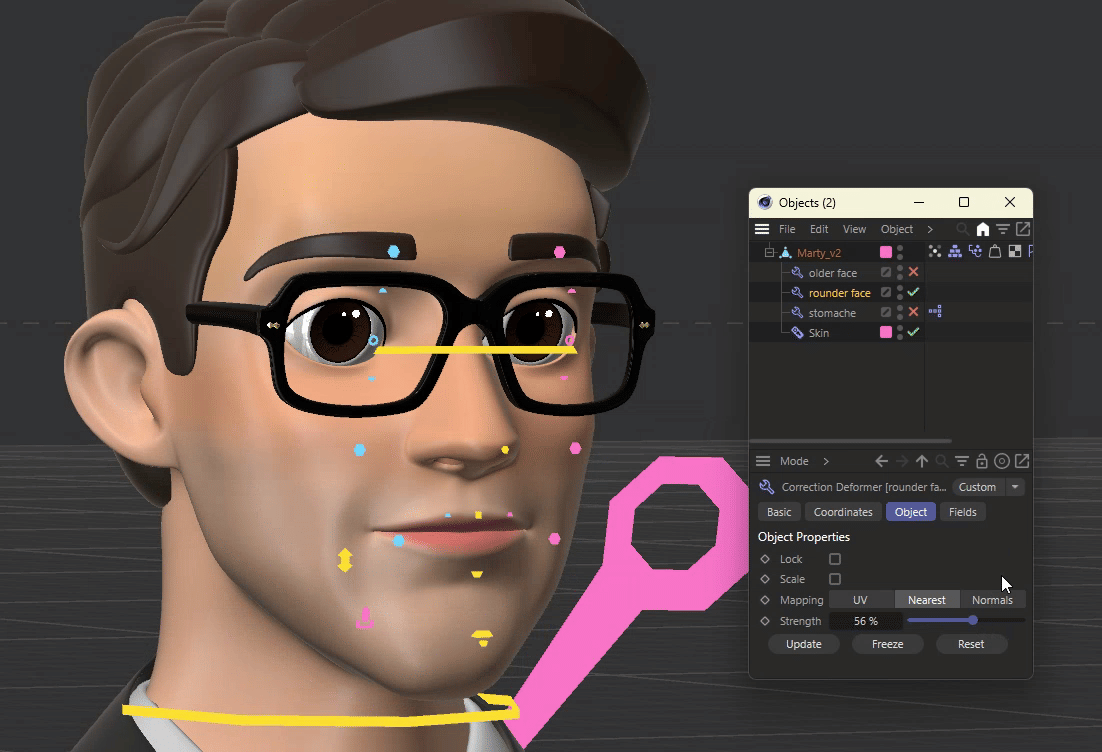The image size is (1102, 752).
Task: Click the up arrow in Attributes panel
Action: click(x=922, y=461)
